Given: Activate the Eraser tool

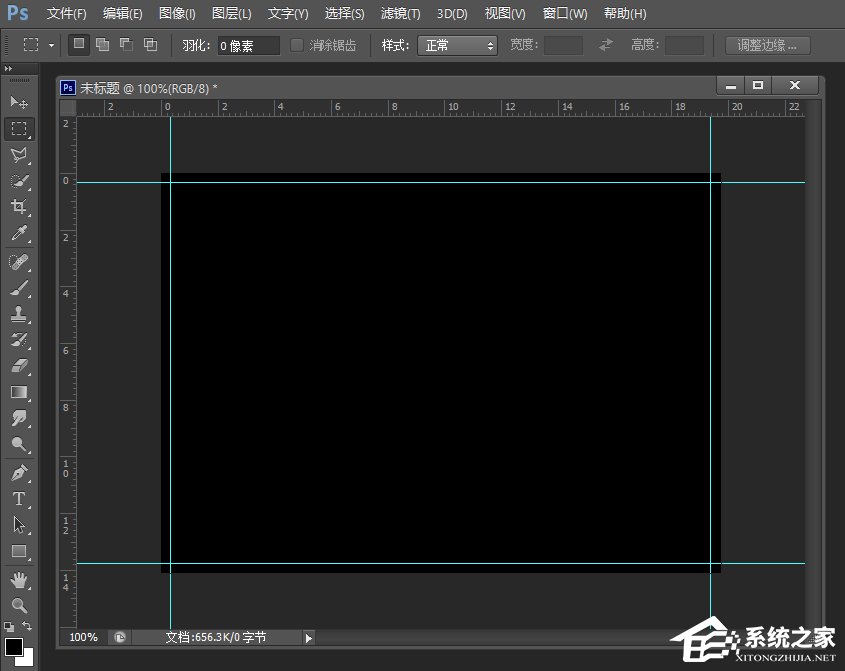Looking at the screenshot, I should (x=18, y=366).
